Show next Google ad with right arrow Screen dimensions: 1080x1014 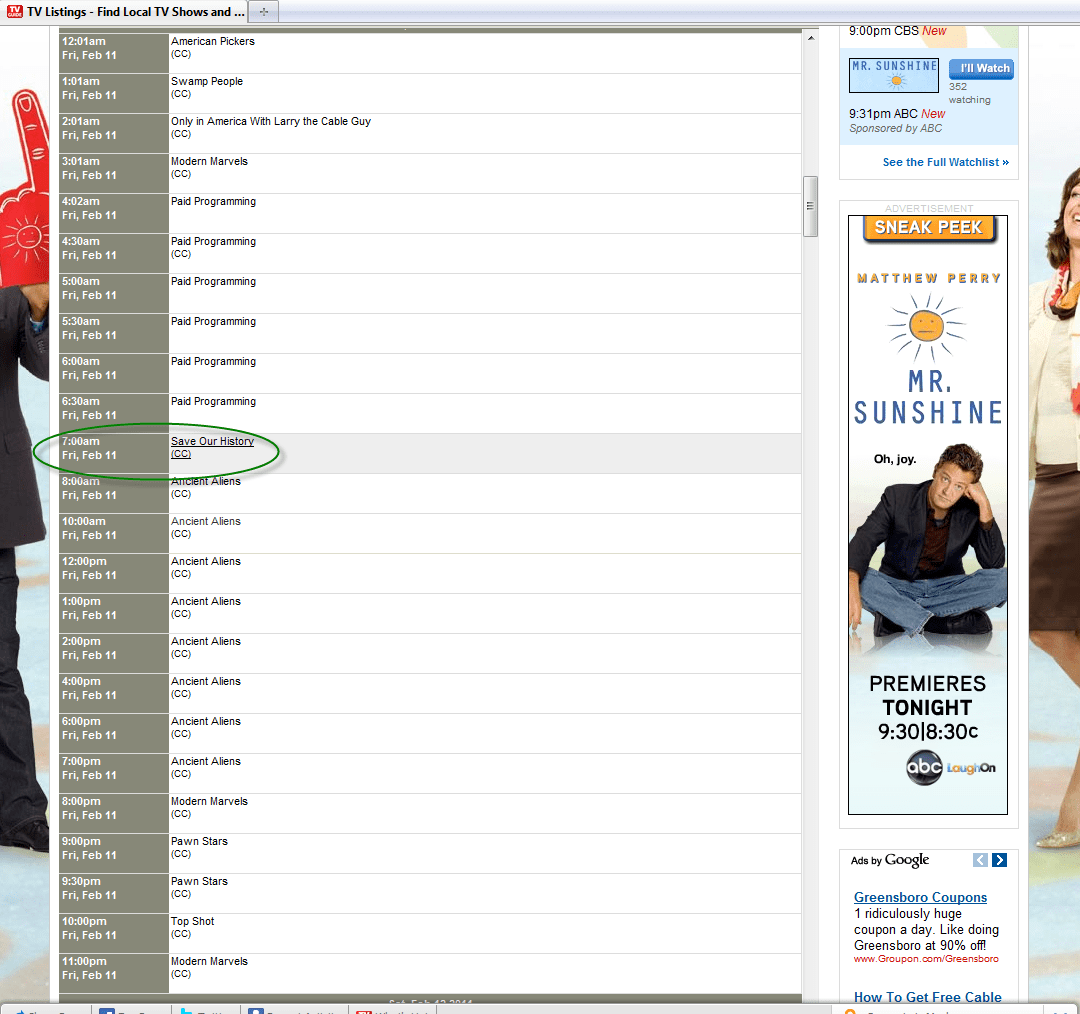point(999,860)
